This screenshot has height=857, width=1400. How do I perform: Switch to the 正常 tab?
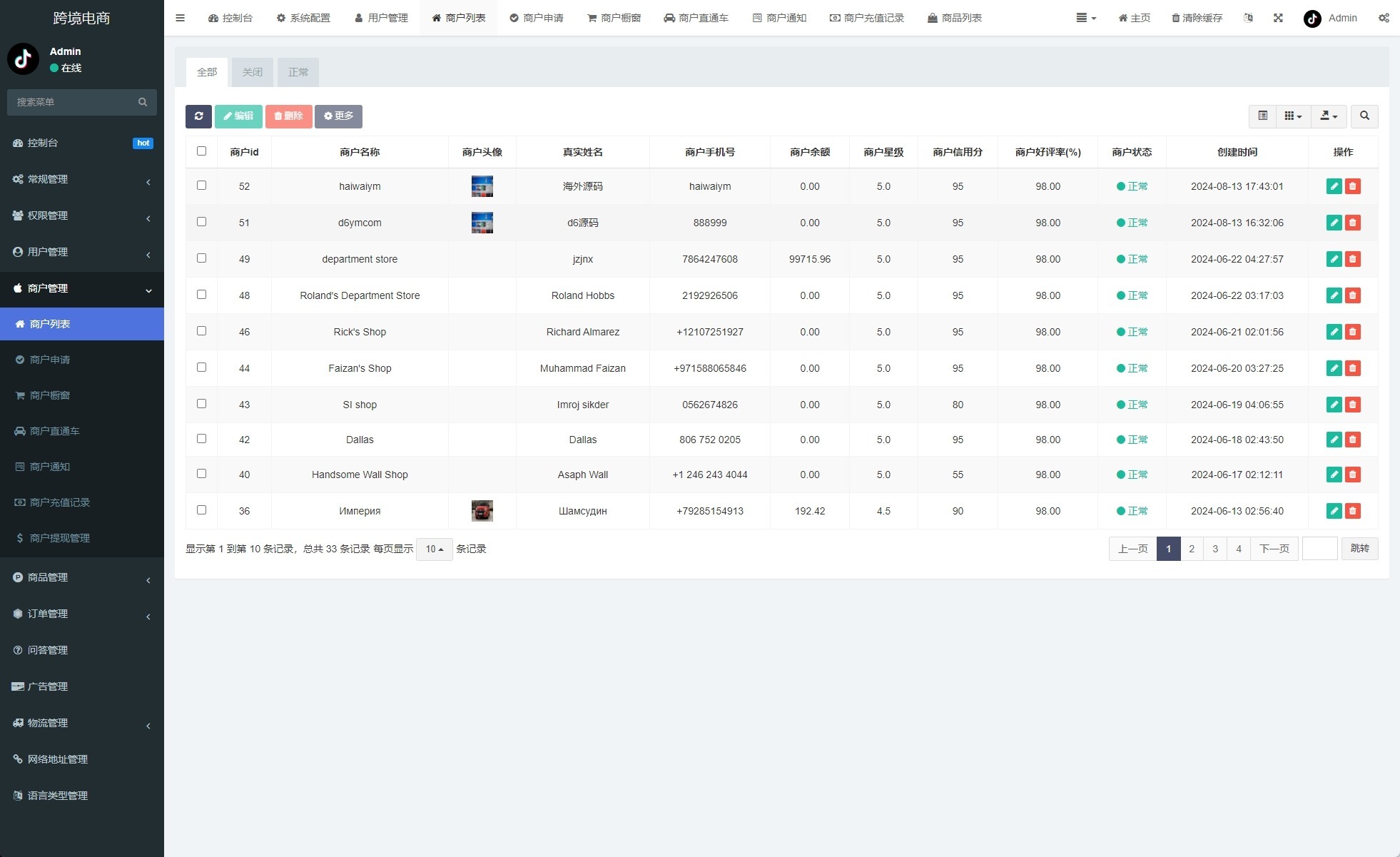point(297,72)
